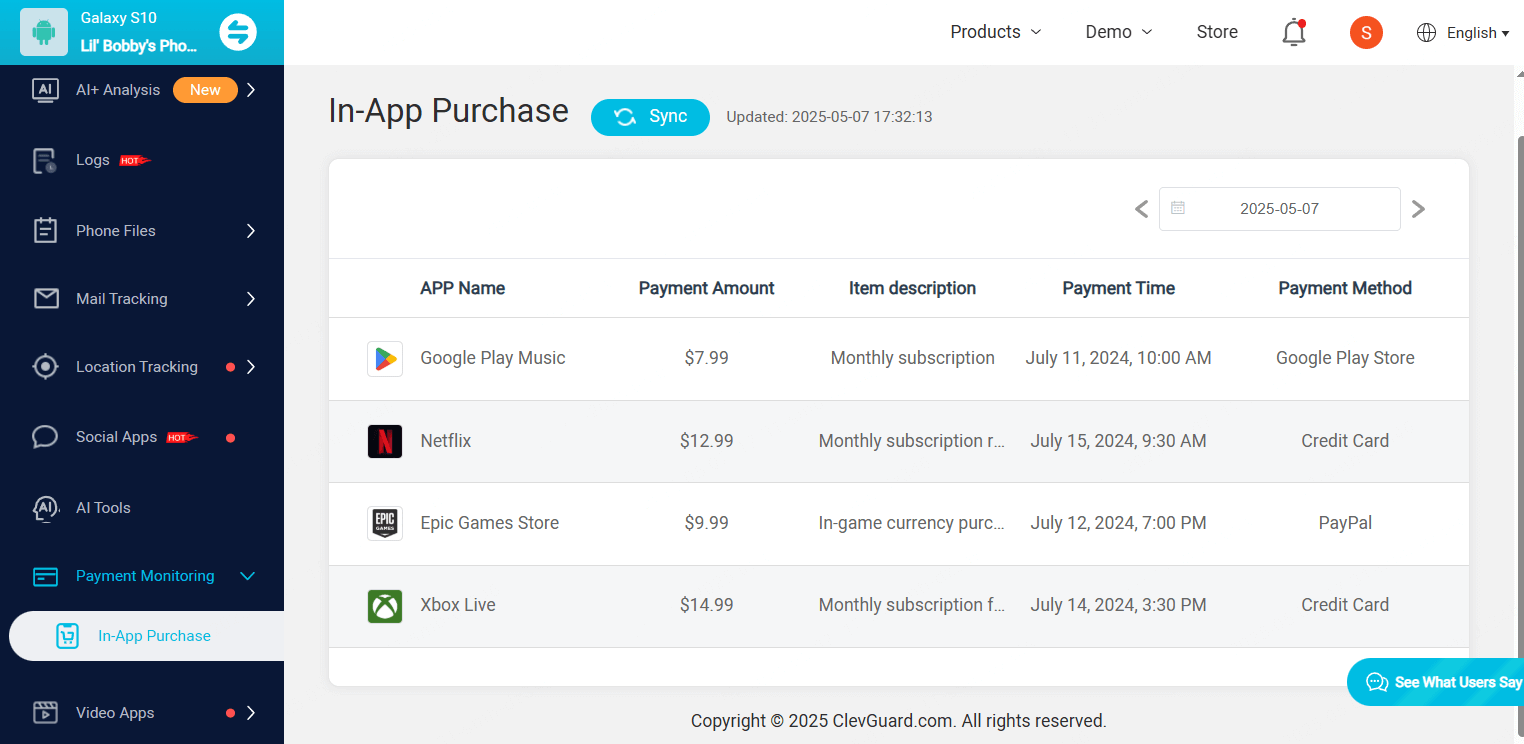Click the Payment Monitoring card icon

(45, 576)
